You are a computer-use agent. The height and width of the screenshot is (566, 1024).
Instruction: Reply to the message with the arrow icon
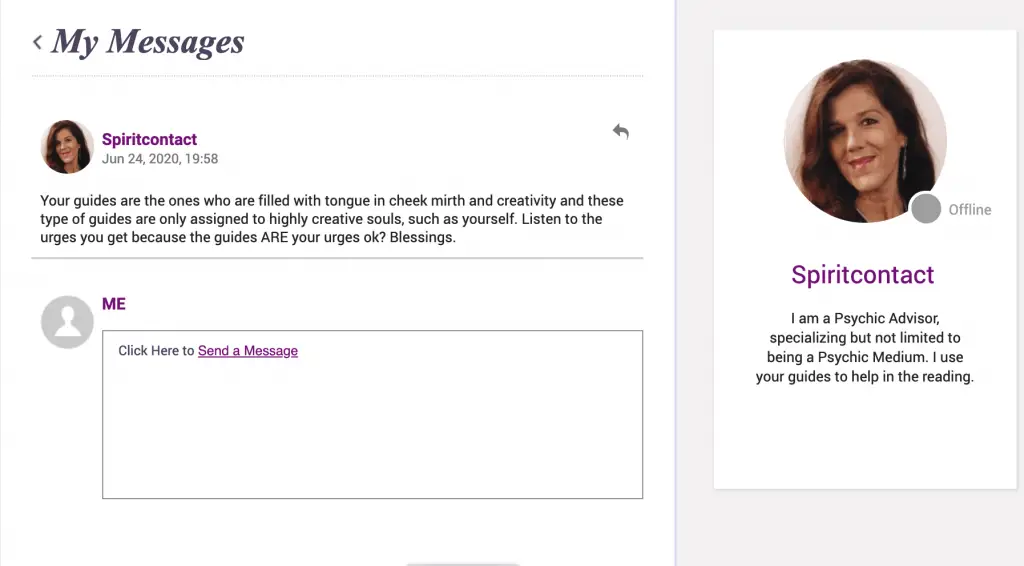tap(620, 131)
